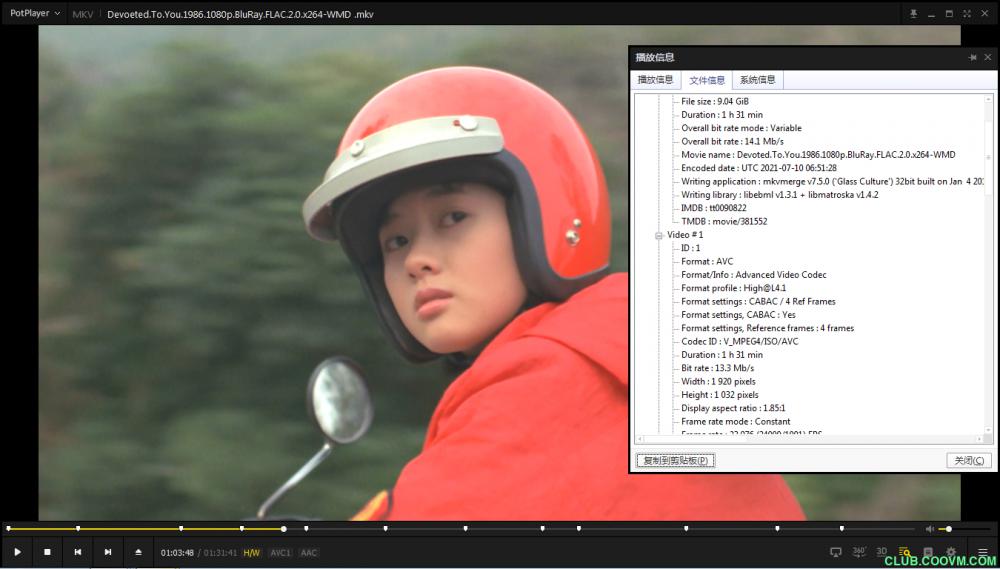
Task: Toggle H/W hardware acceleration indicator
Action: (x=251, y=553)
